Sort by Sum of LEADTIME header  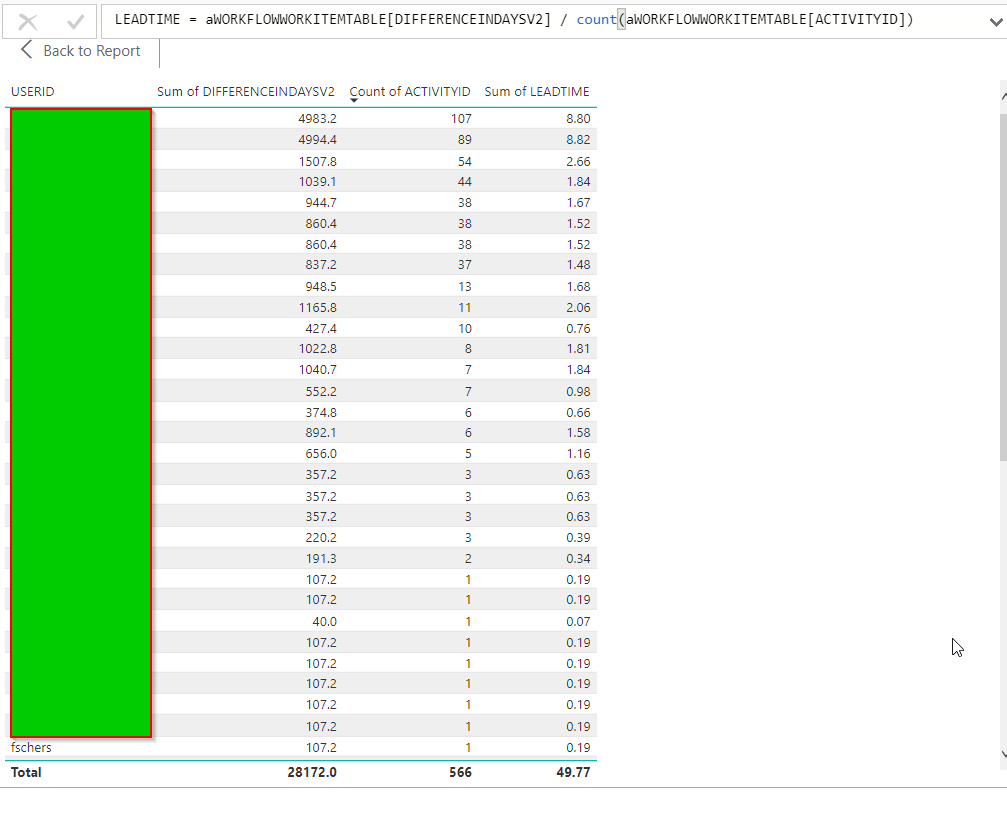point(537,91)
